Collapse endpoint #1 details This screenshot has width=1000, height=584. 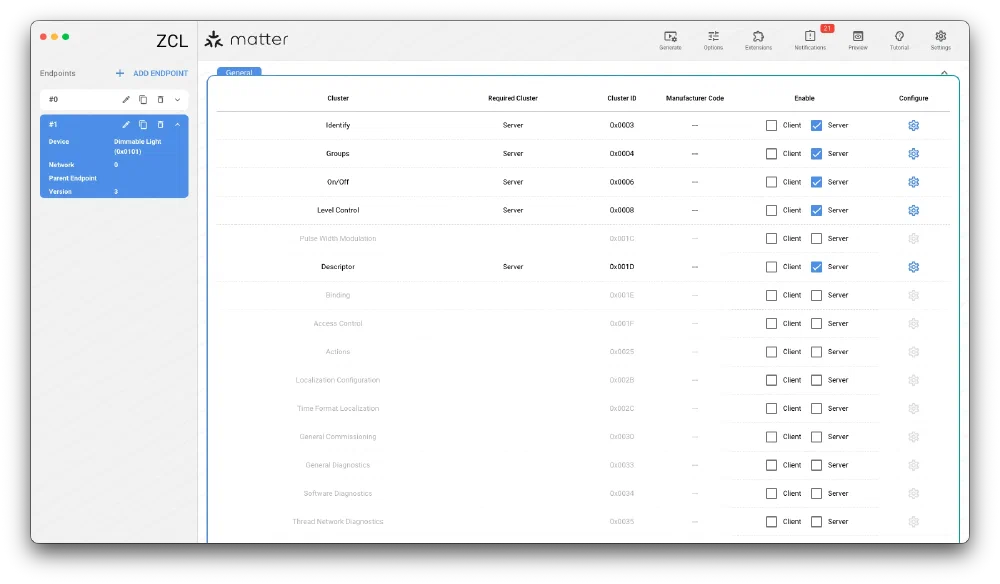[x=177, y=124]
